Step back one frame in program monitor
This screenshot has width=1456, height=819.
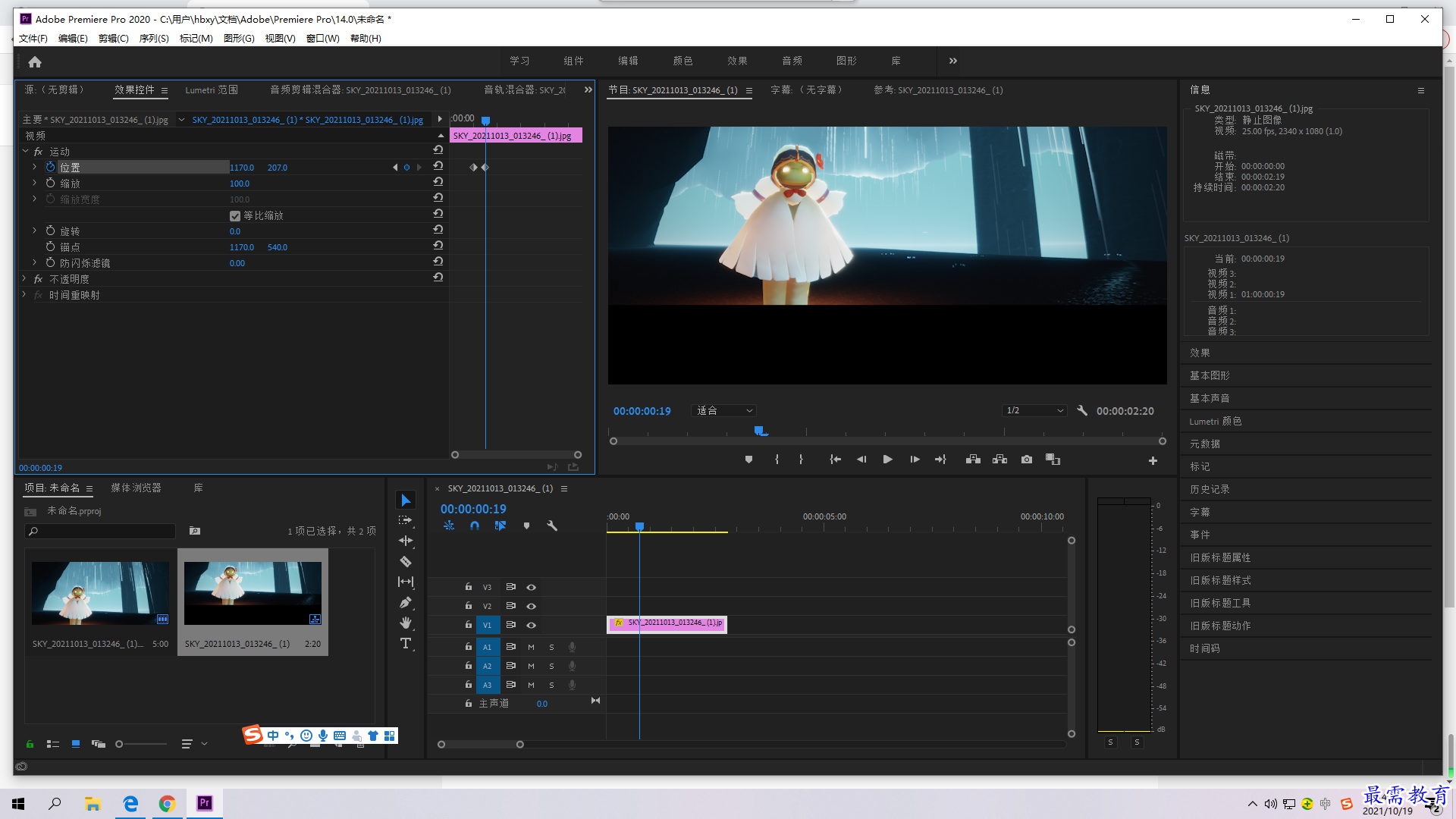pyautogui.click(x=861, y=460)
